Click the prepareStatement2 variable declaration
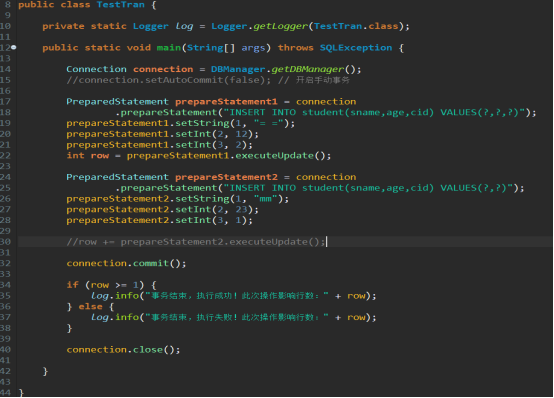 226,177
